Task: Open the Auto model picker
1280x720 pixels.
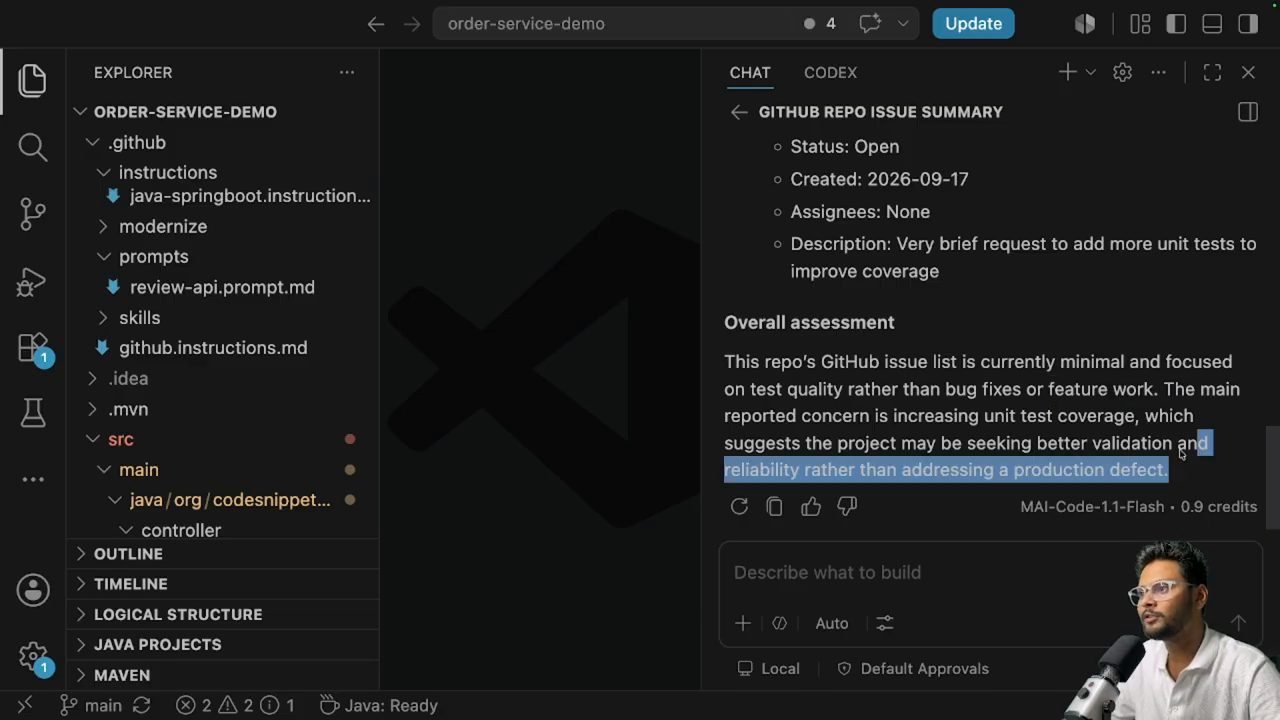Action: 832,623
